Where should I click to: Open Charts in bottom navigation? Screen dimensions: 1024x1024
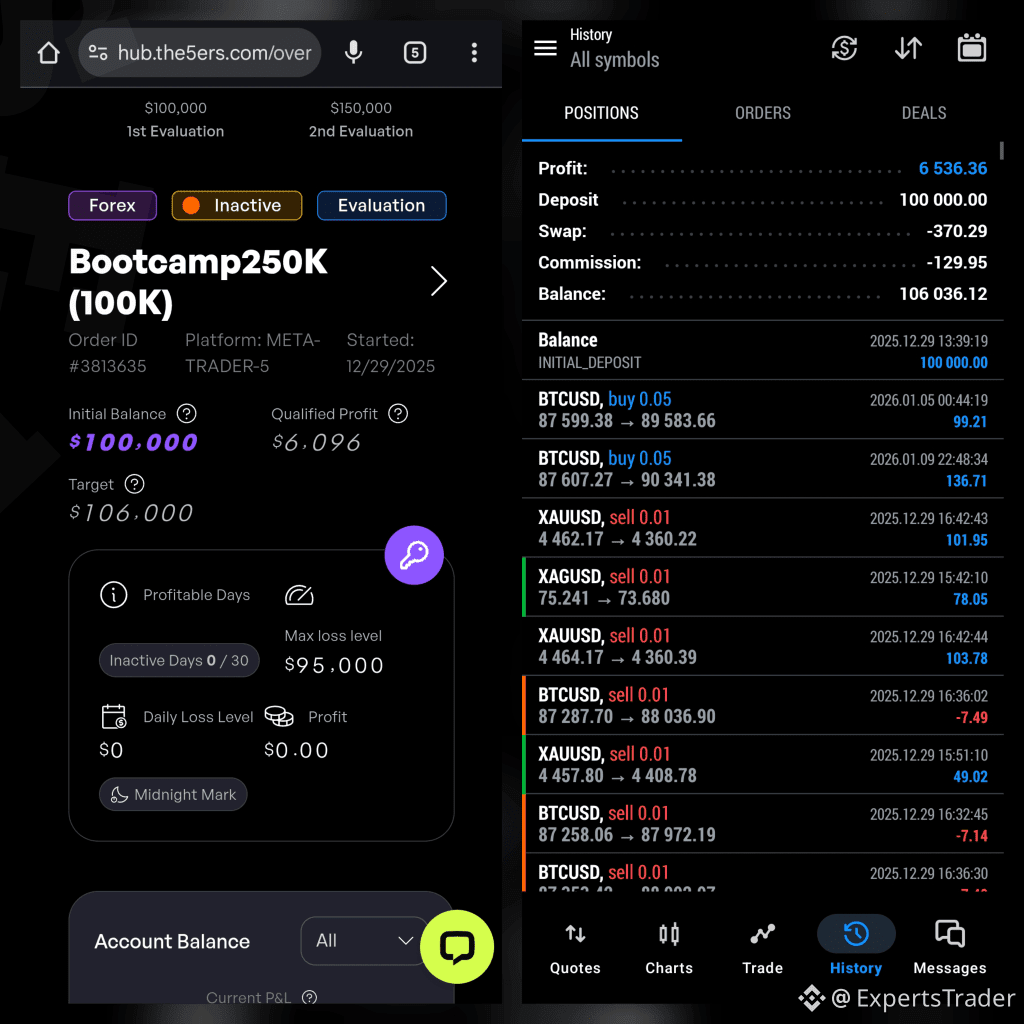coord(669,948)
